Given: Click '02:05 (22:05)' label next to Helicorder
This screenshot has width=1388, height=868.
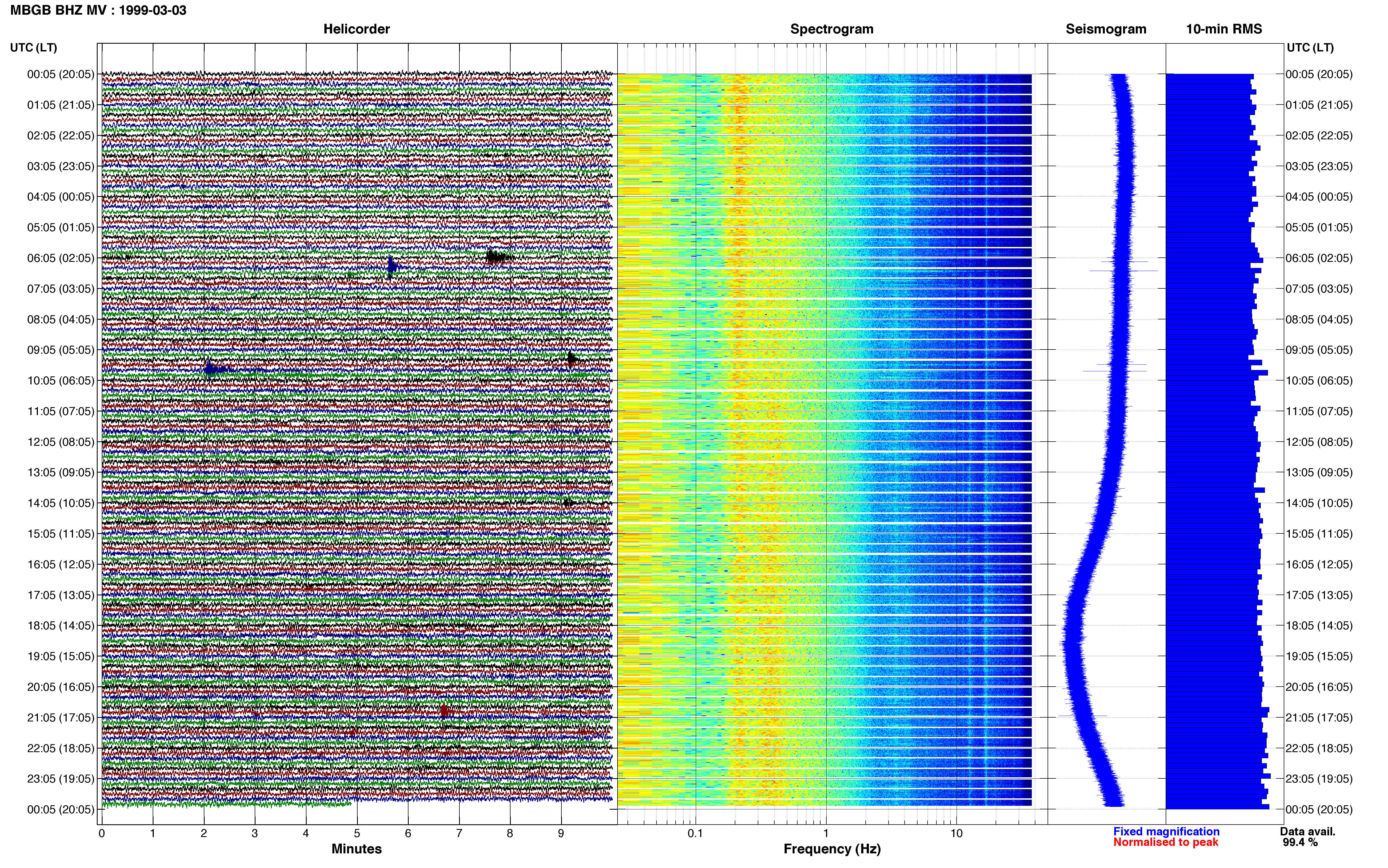Looking at the screenshot, I should [x=61, y=135].
